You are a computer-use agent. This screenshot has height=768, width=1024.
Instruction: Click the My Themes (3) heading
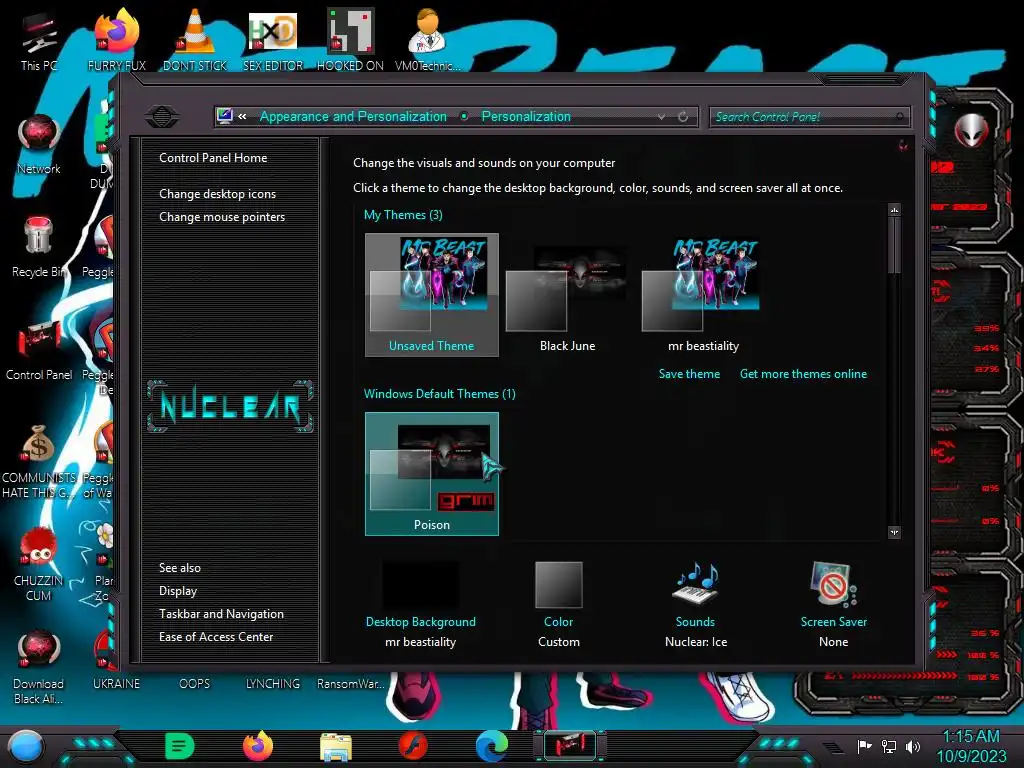[403, 215]
